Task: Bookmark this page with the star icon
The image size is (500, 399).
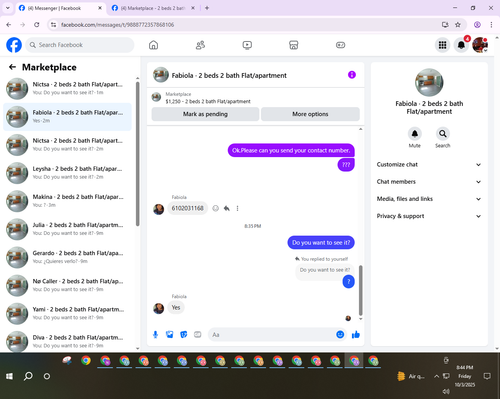Action: pos(458,25)
